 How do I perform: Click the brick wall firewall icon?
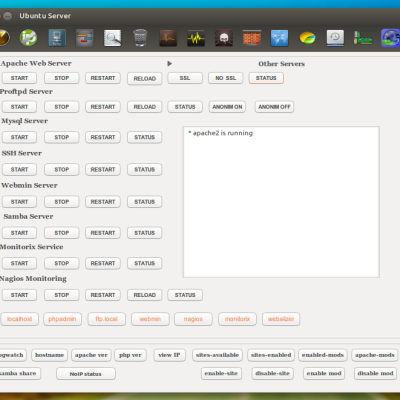(x=252, y=38)
